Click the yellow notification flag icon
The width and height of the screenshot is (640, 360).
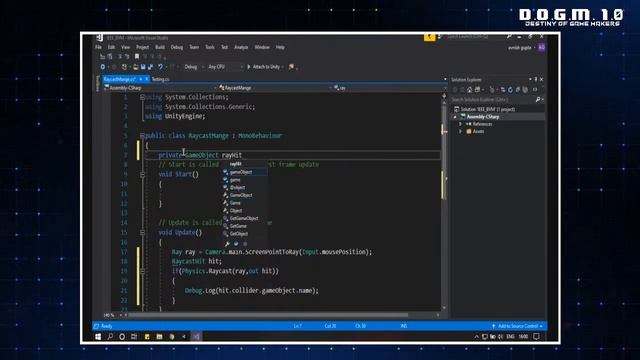pos(429,37)
